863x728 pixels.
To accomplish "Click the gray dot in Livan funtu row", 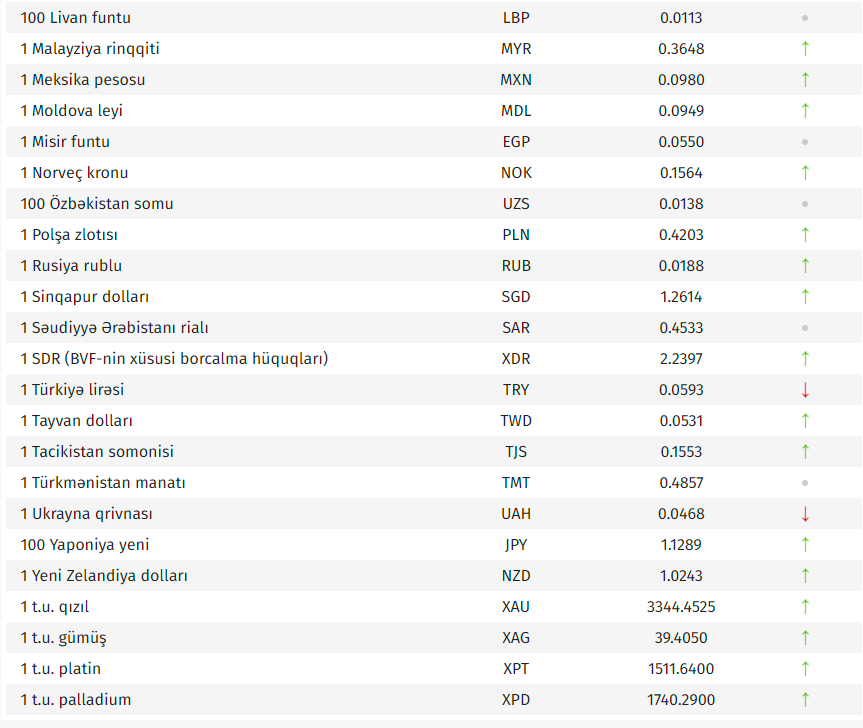I will tap(805, 18).
